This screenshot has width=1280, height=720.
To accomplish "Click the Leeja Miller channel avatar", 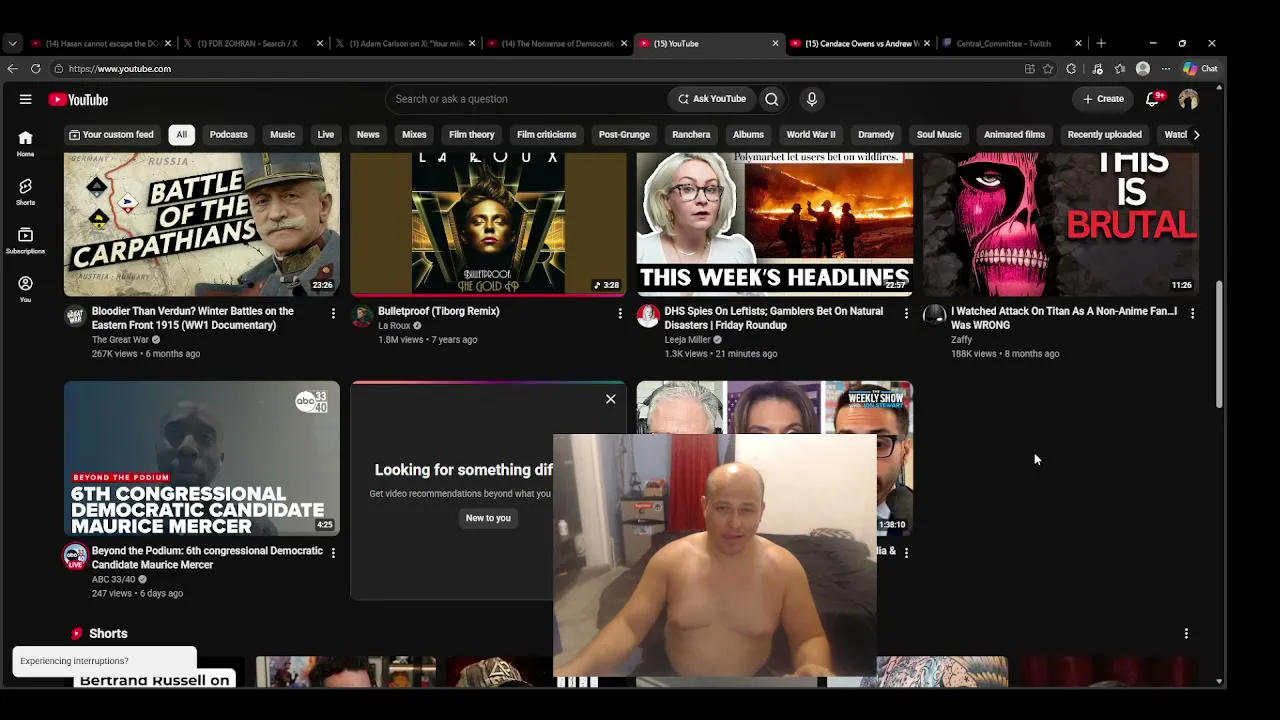I will click(648, 316).
